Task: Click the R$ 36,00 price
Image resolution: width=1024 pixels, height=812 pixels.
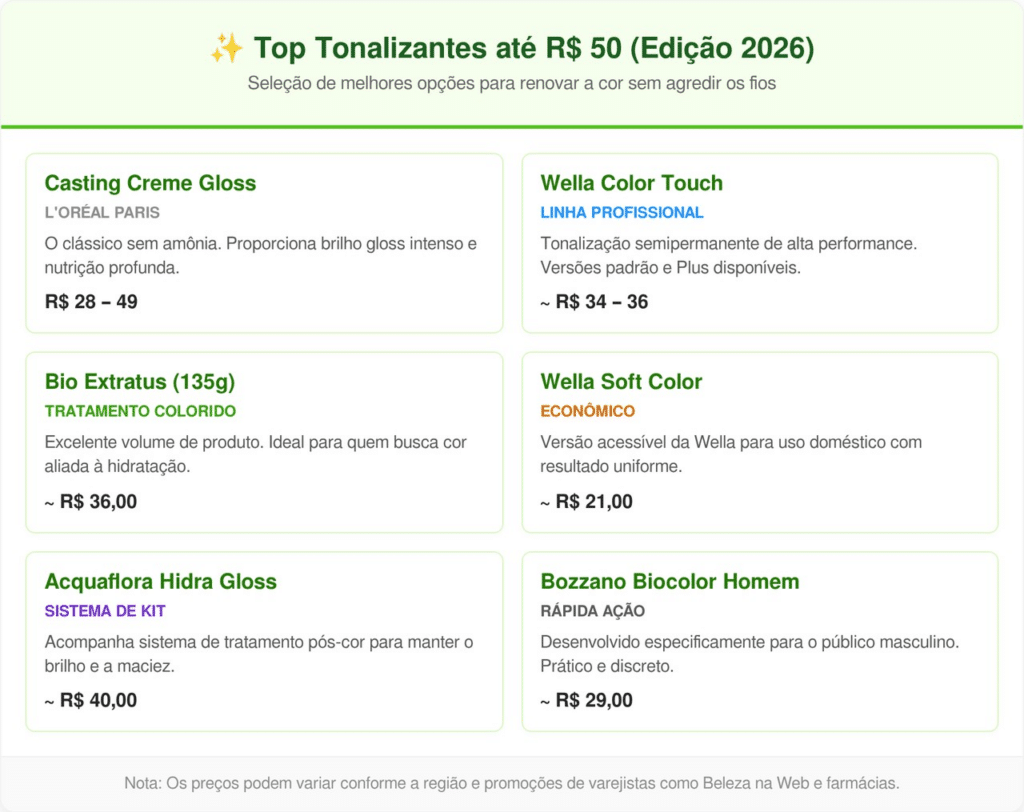Action: pos(98,501)
